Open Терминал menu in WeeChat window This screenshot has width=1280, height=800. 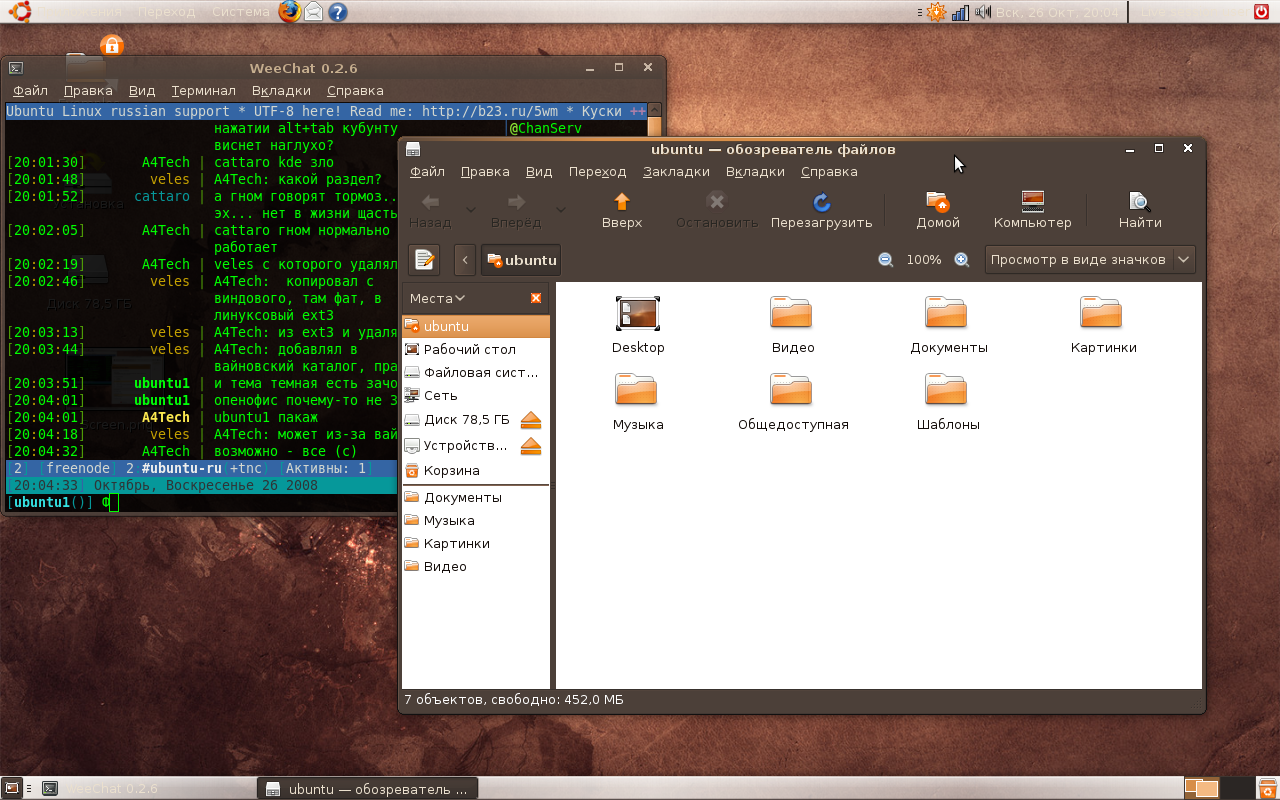[x=203, y=91]
